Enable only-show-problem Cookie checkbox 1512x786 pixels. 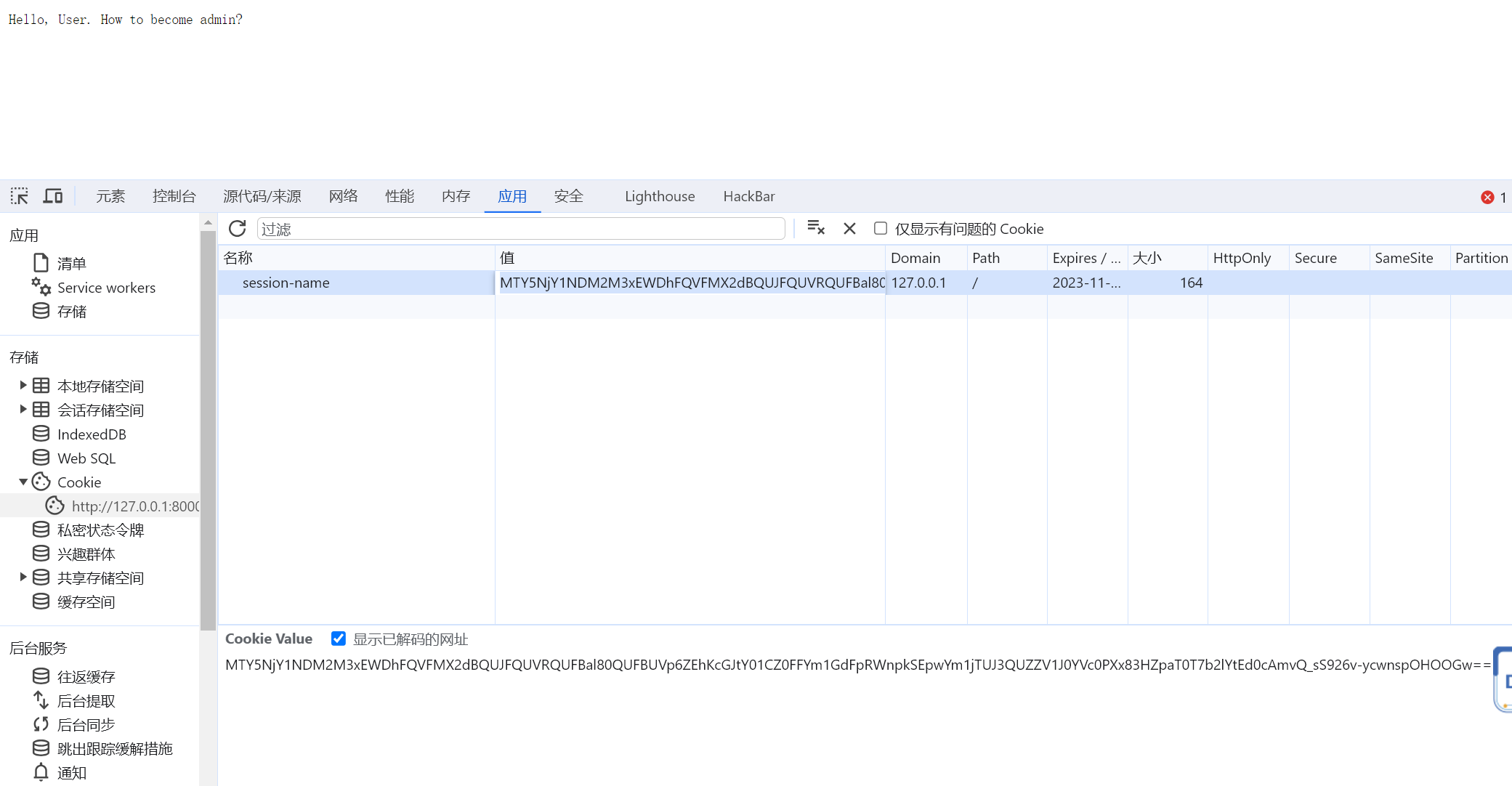[x=881, y=229]
